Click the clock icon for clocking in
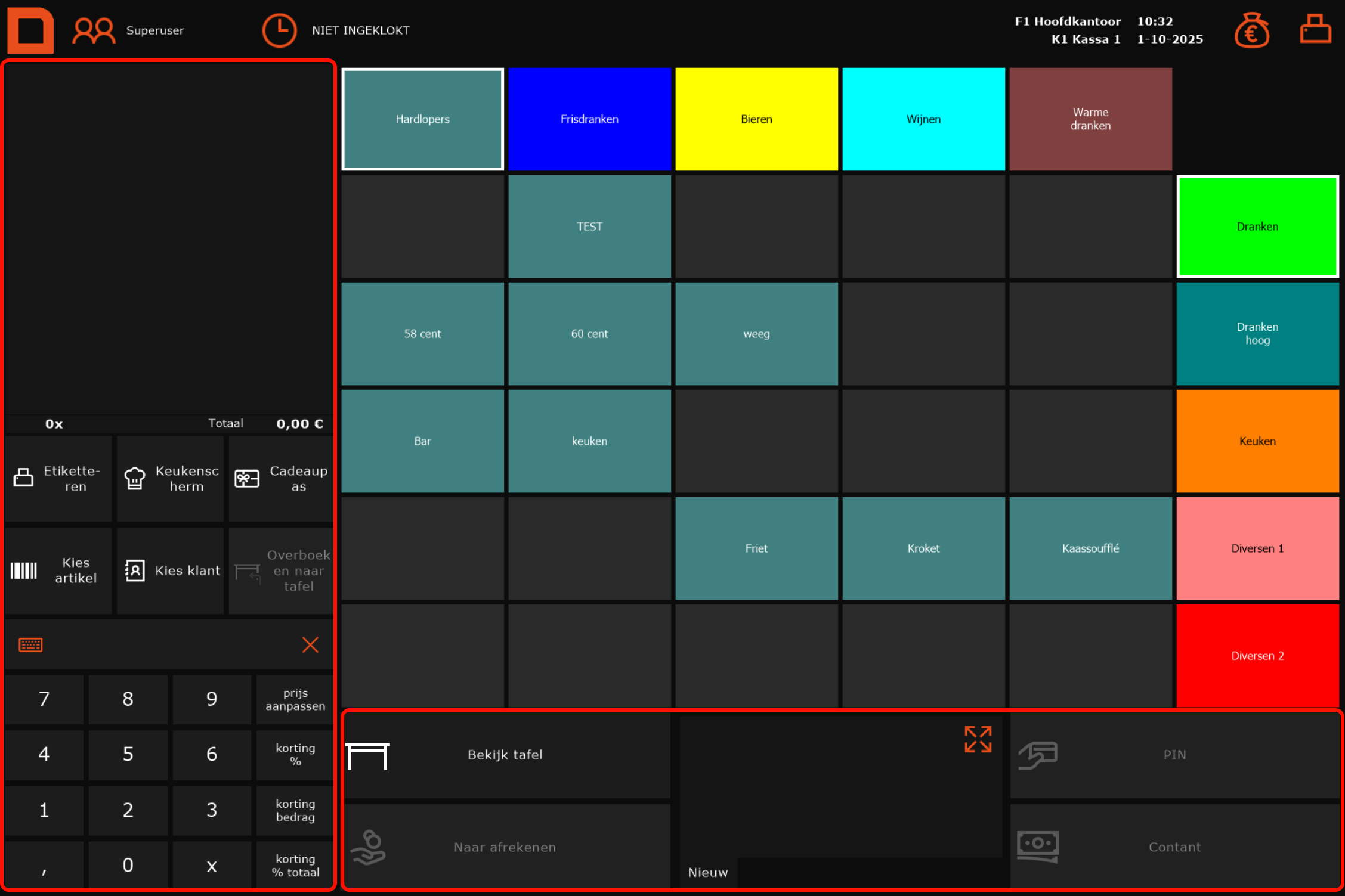This screenshot has width=1345, height=896. pyautogui.click(x=279, y=30)
